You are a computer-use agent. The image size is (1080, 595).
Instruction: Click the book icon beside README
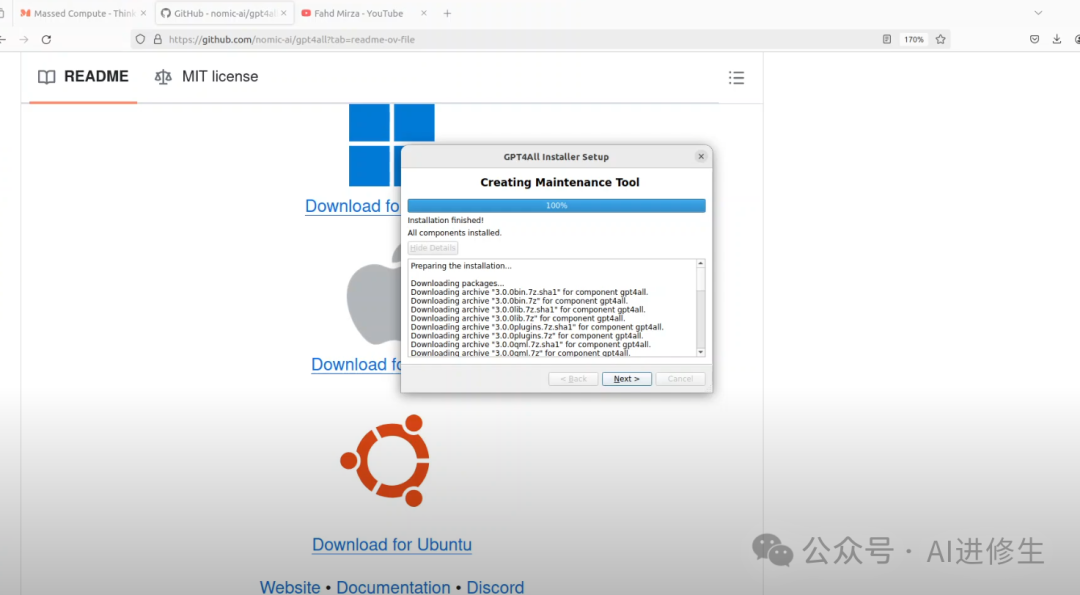(47, 77)
